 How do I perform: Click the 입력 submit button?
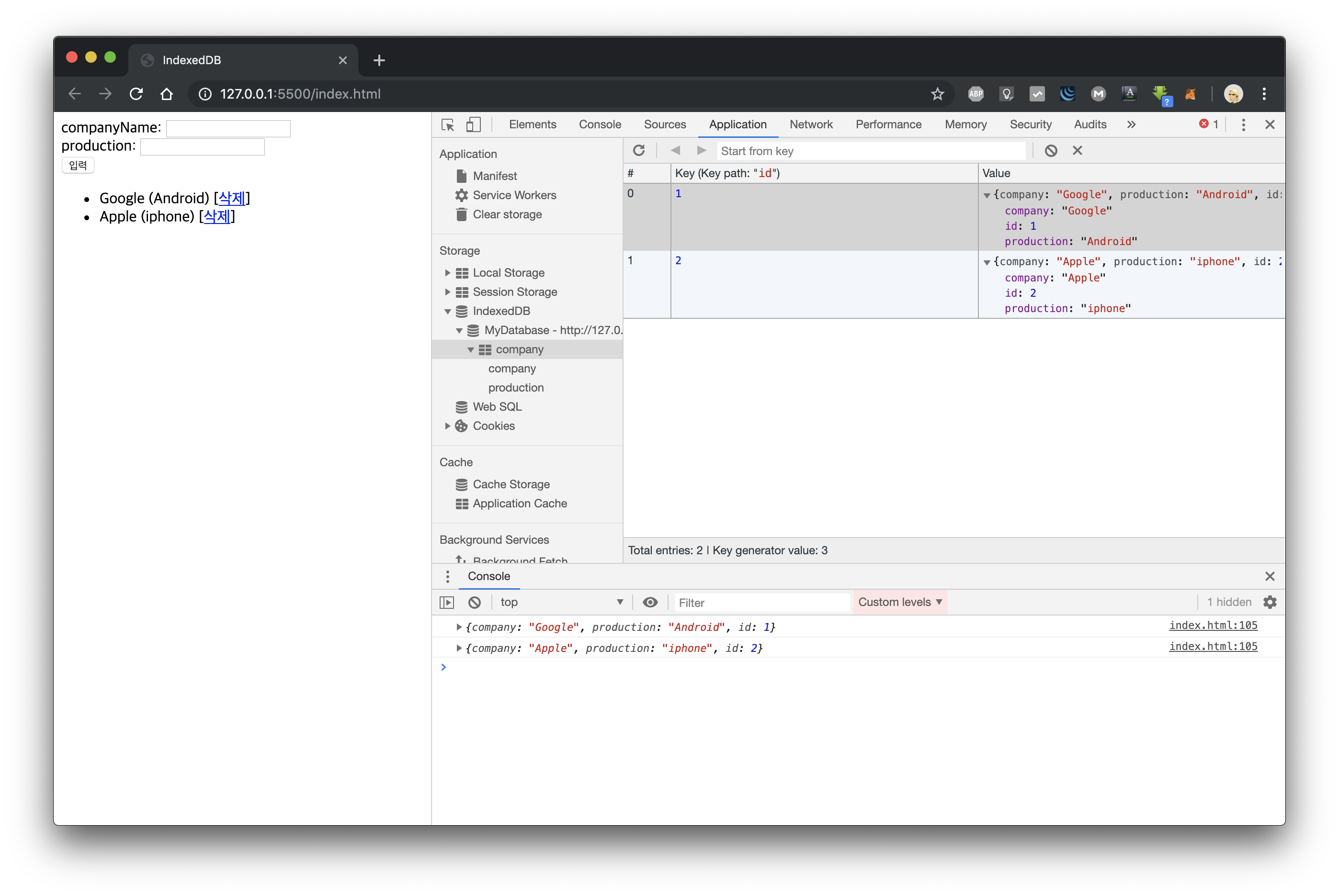(x=78, y=166)
